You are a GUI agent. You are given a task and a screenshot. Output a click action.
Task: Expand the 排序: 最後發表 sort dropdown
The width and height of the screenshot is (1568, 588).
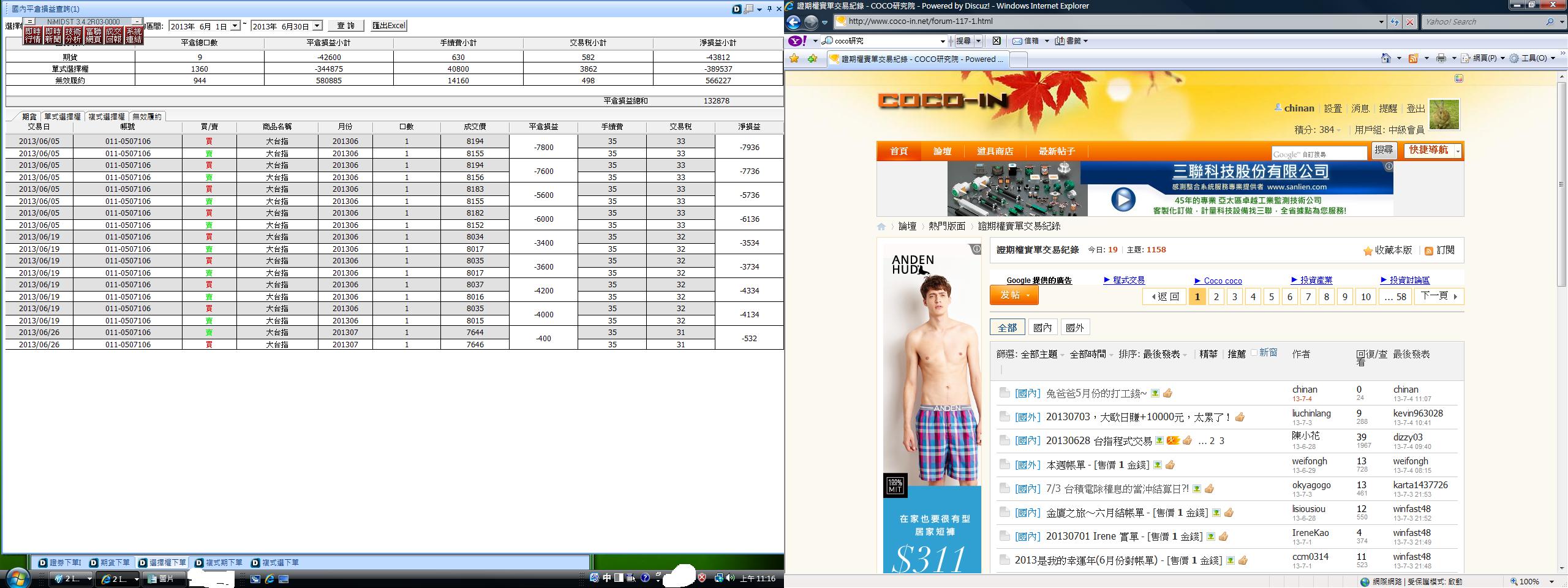tap(1185, 355)
